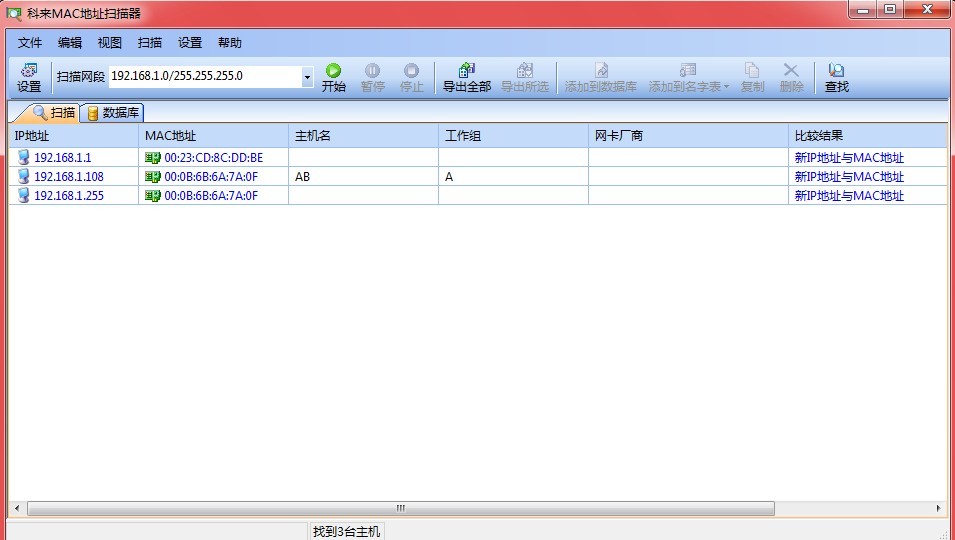955x540 pixels.
Task: Expand the 扫描网段 dropdown arrow
Action: 307,77
